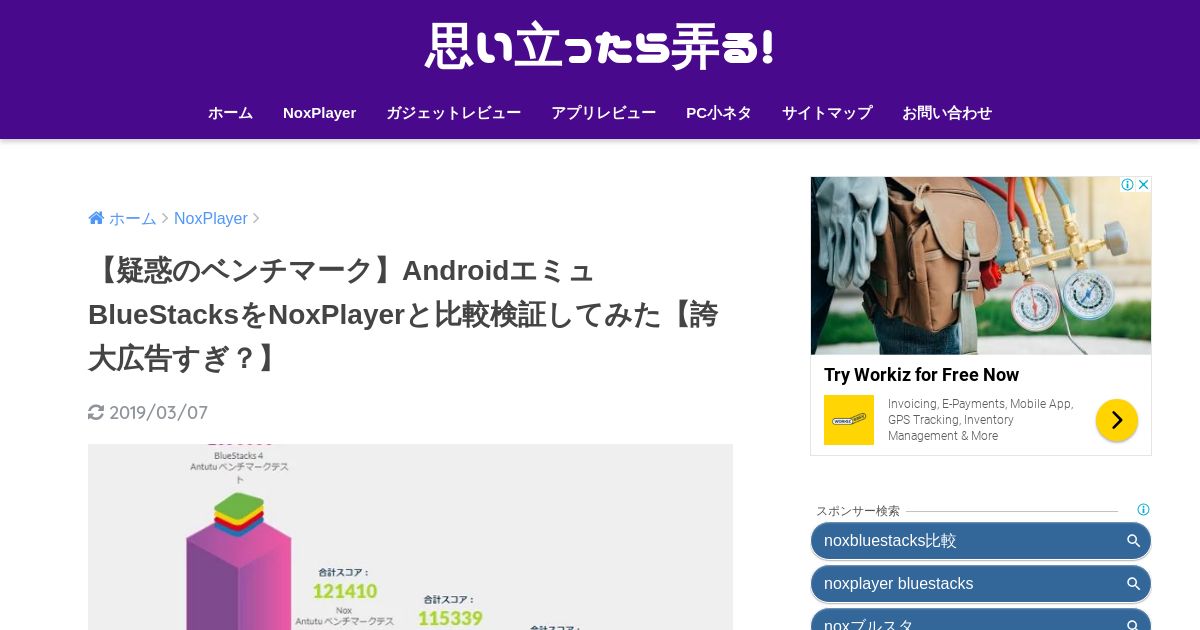Follow the ホーム breadcrumb link
Image resolution: width=1200 pixels, height=630 pixels.
(x=132, y=218)
